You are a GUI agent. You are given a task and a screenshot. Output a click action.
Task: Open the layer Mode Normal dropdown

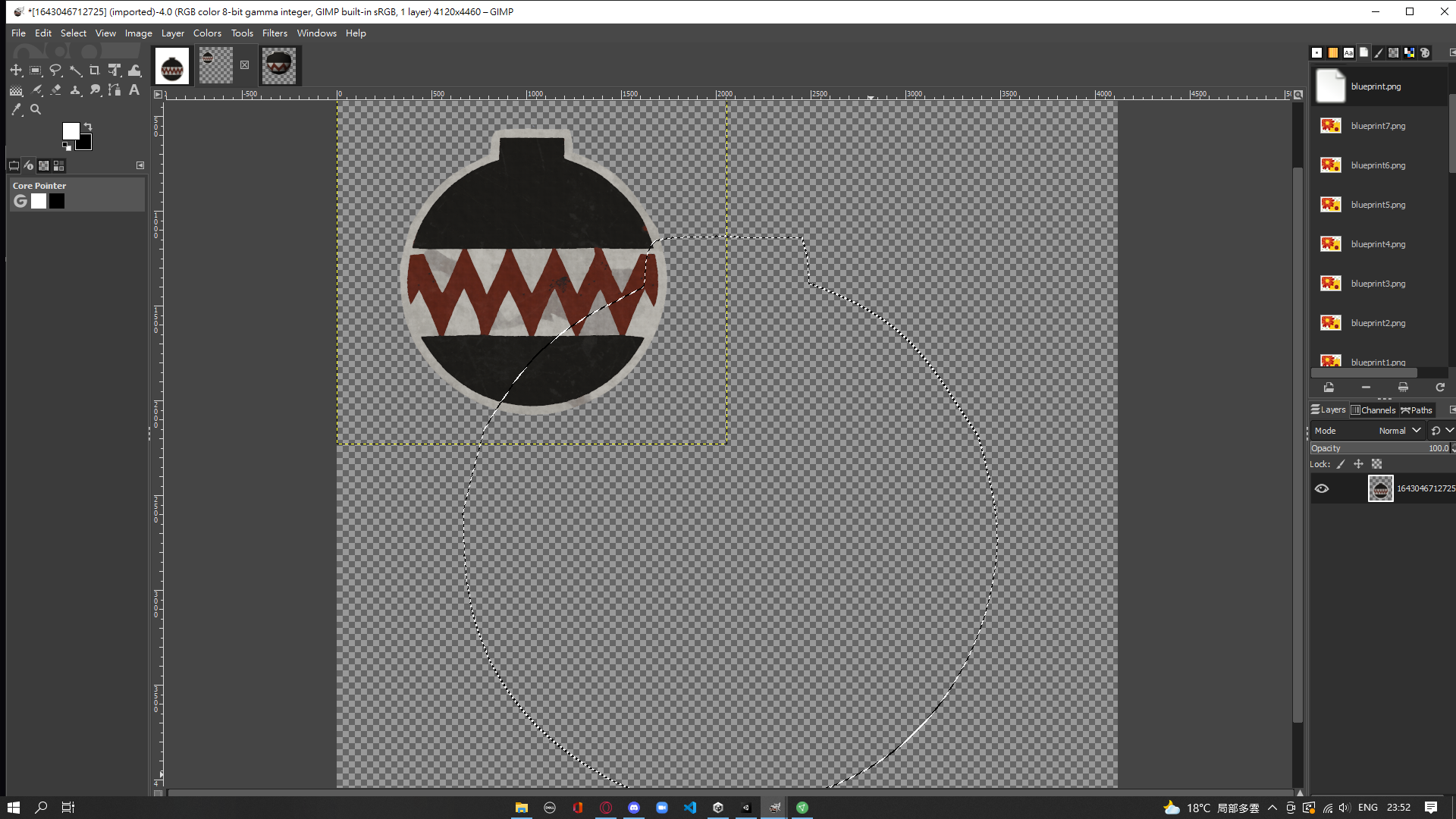1399,431
